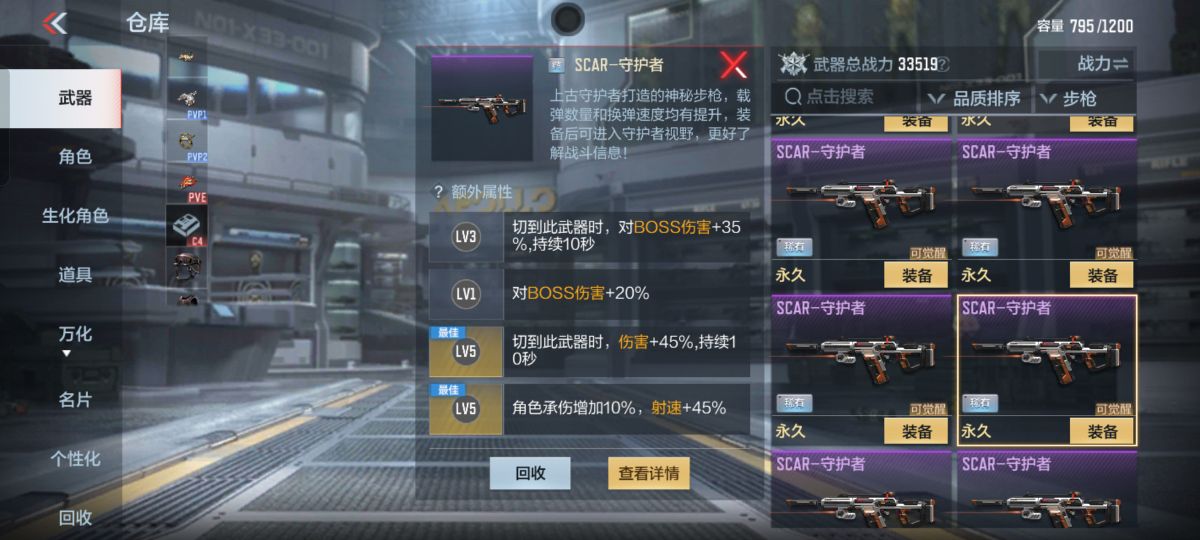Click the 查看详情 details button
Screen dimensions: 1200x540
pyautogui.click(x=649, y=473)
